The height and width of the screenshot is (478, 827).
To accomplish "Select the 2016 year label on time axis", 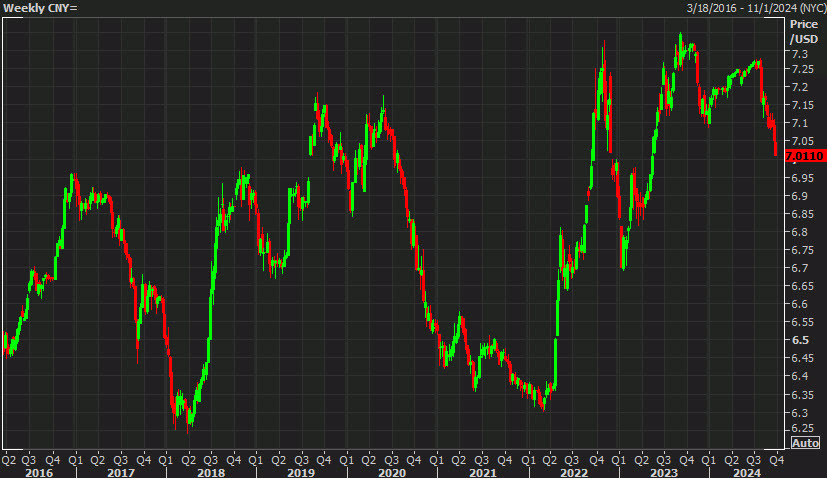I will point(39,472).
